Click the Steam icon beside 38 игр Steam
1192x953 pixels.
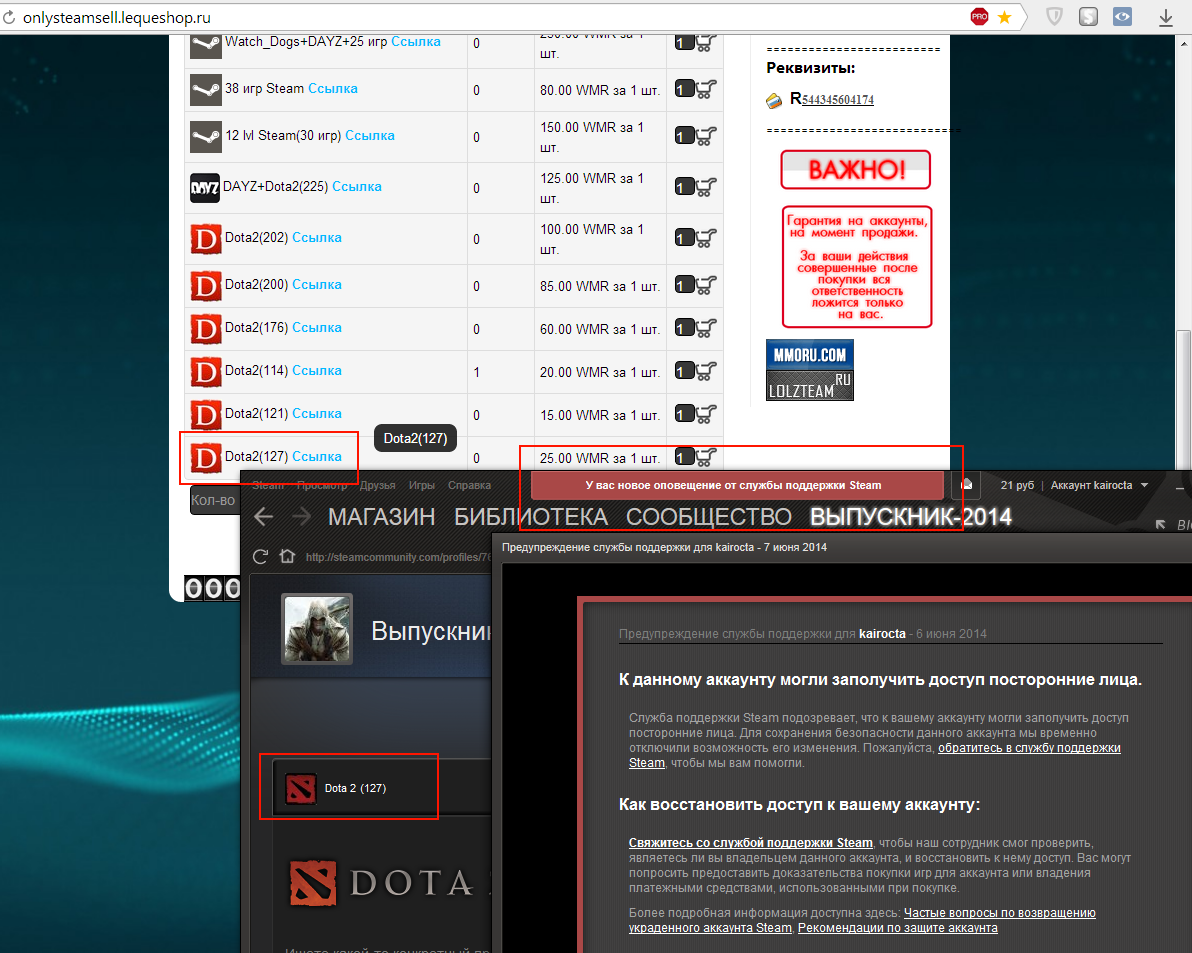click(205, 90)
